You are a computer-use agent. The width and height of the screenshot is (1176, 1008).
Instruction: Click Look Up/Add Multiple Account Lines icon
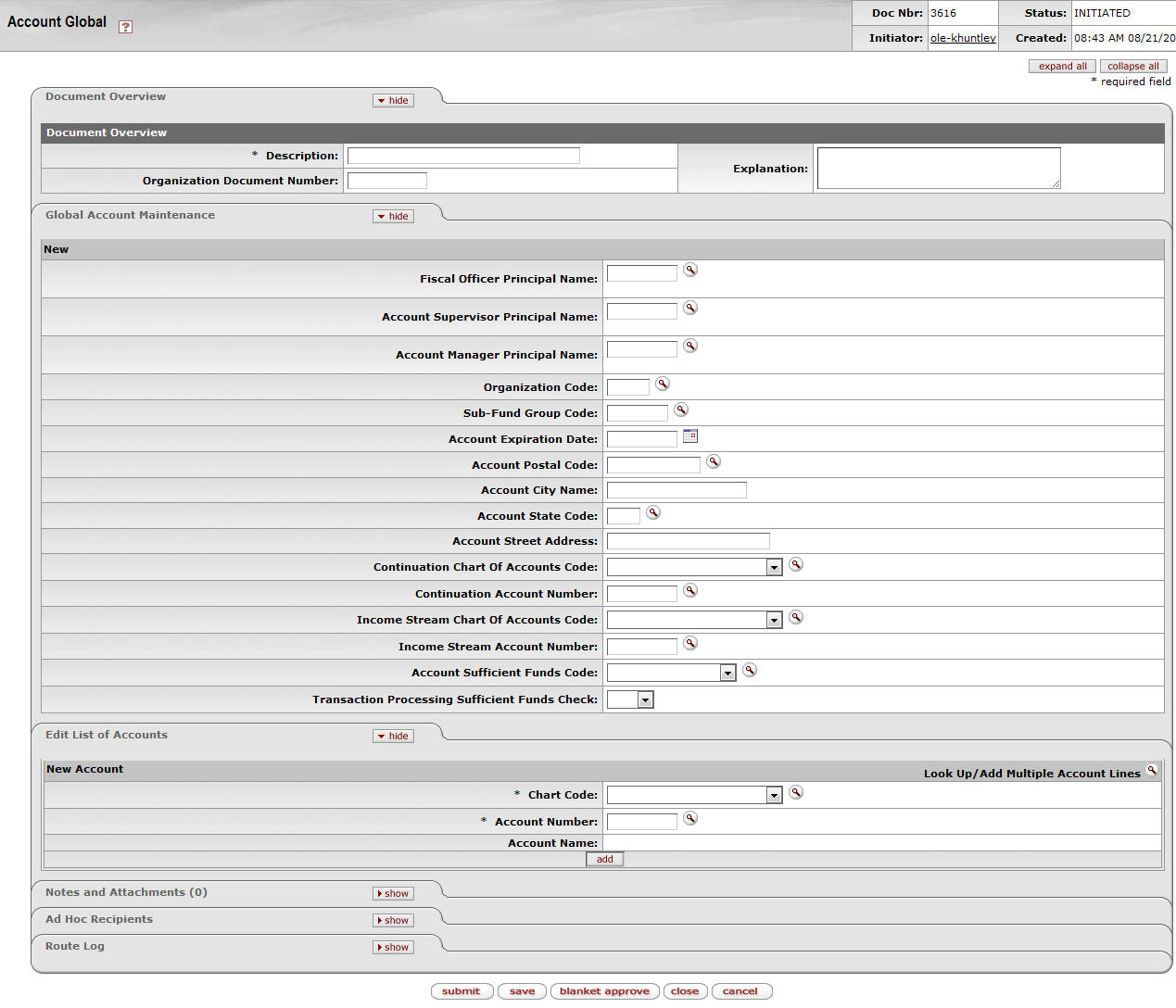pos(1152,770)
